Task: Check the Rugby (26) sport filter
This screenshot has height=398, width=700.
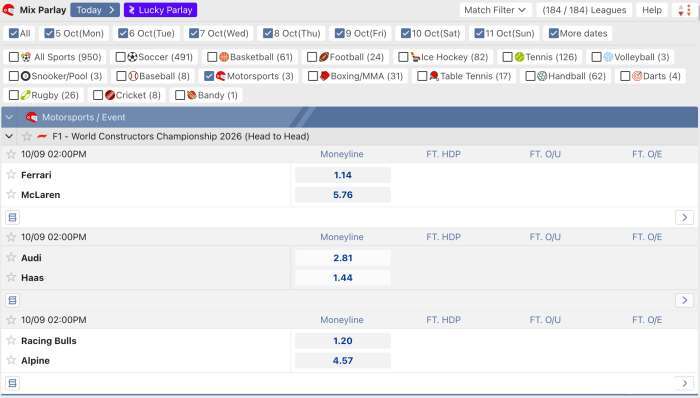Action: pos(14,95)
